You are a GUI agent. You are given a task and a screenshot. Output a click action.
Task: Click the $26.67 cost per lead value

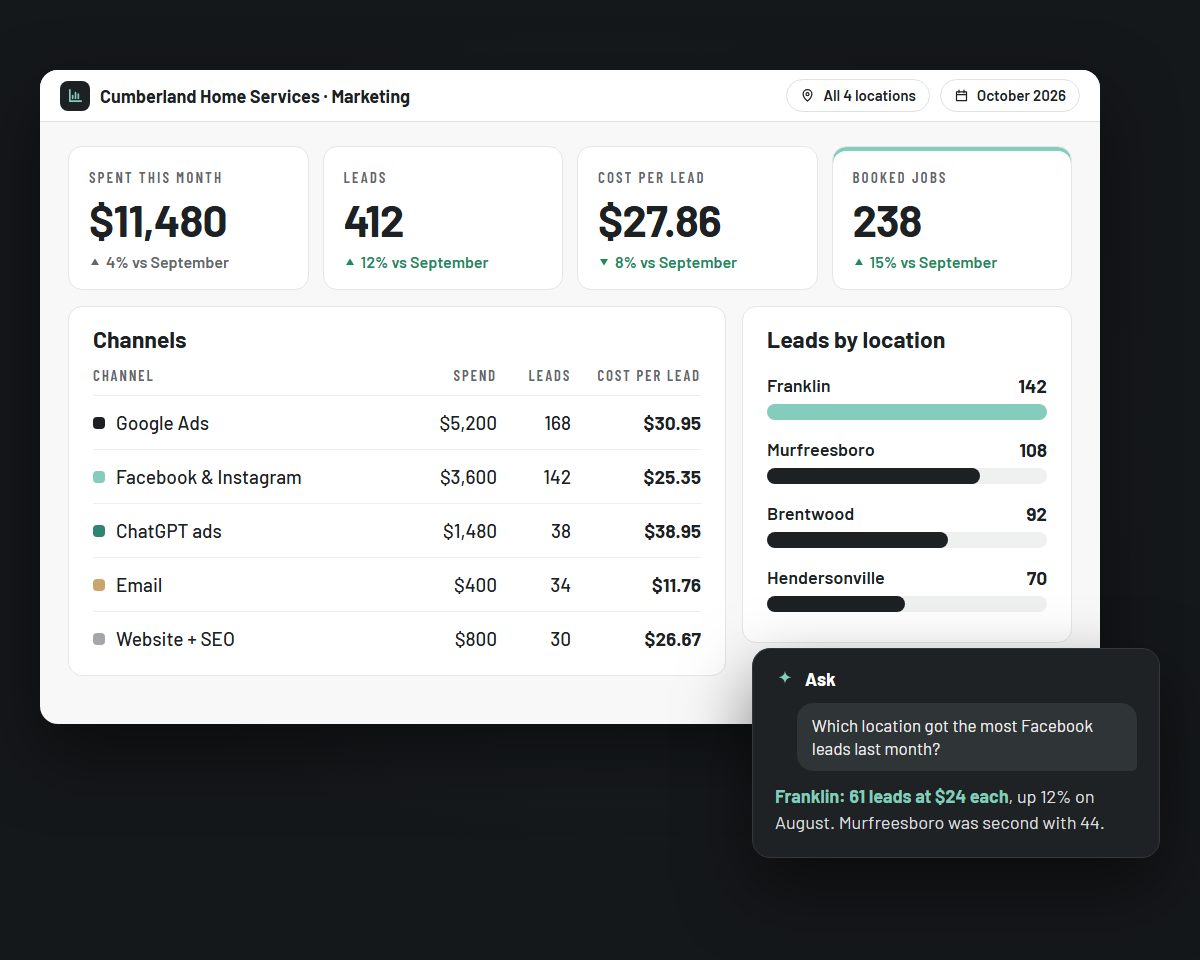pyautogui.click(x=672, y=639)
